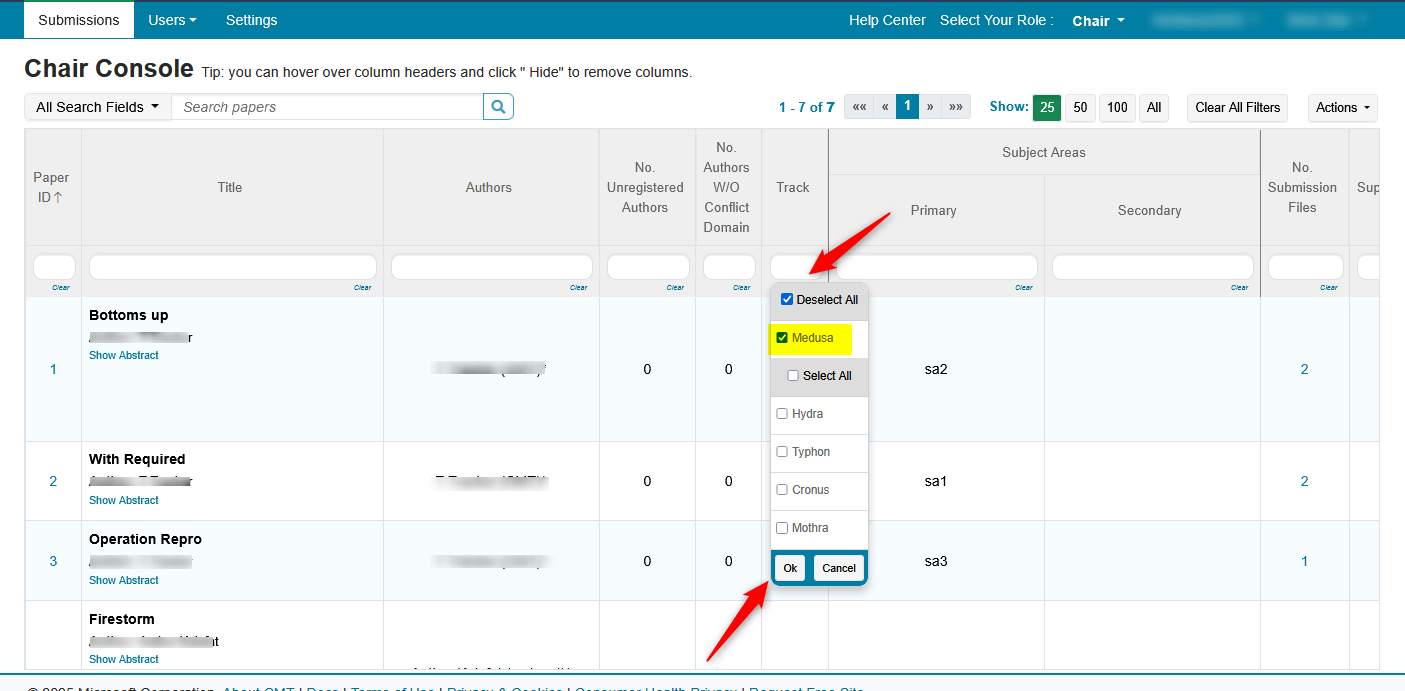1405x691 pixels.
Task: Enable the Cronus track checkbox
Action: pyautogui.click(x=782, y=490)
